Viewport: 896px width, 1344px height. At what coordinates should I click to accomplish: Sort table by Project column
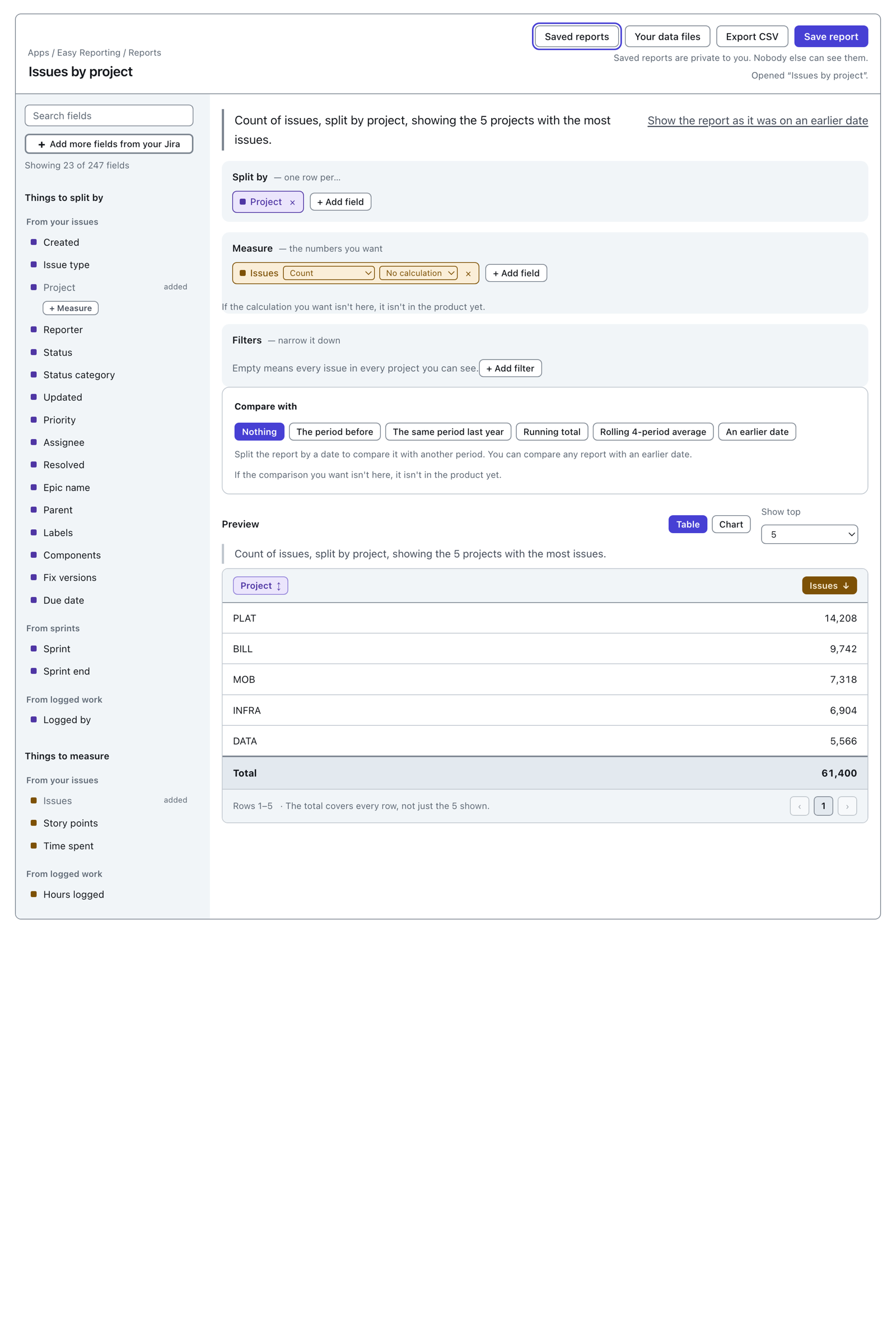260,586
